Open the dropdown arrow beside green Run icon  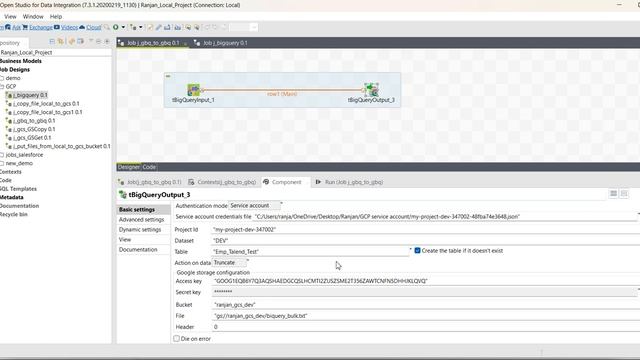pos(123,27)
